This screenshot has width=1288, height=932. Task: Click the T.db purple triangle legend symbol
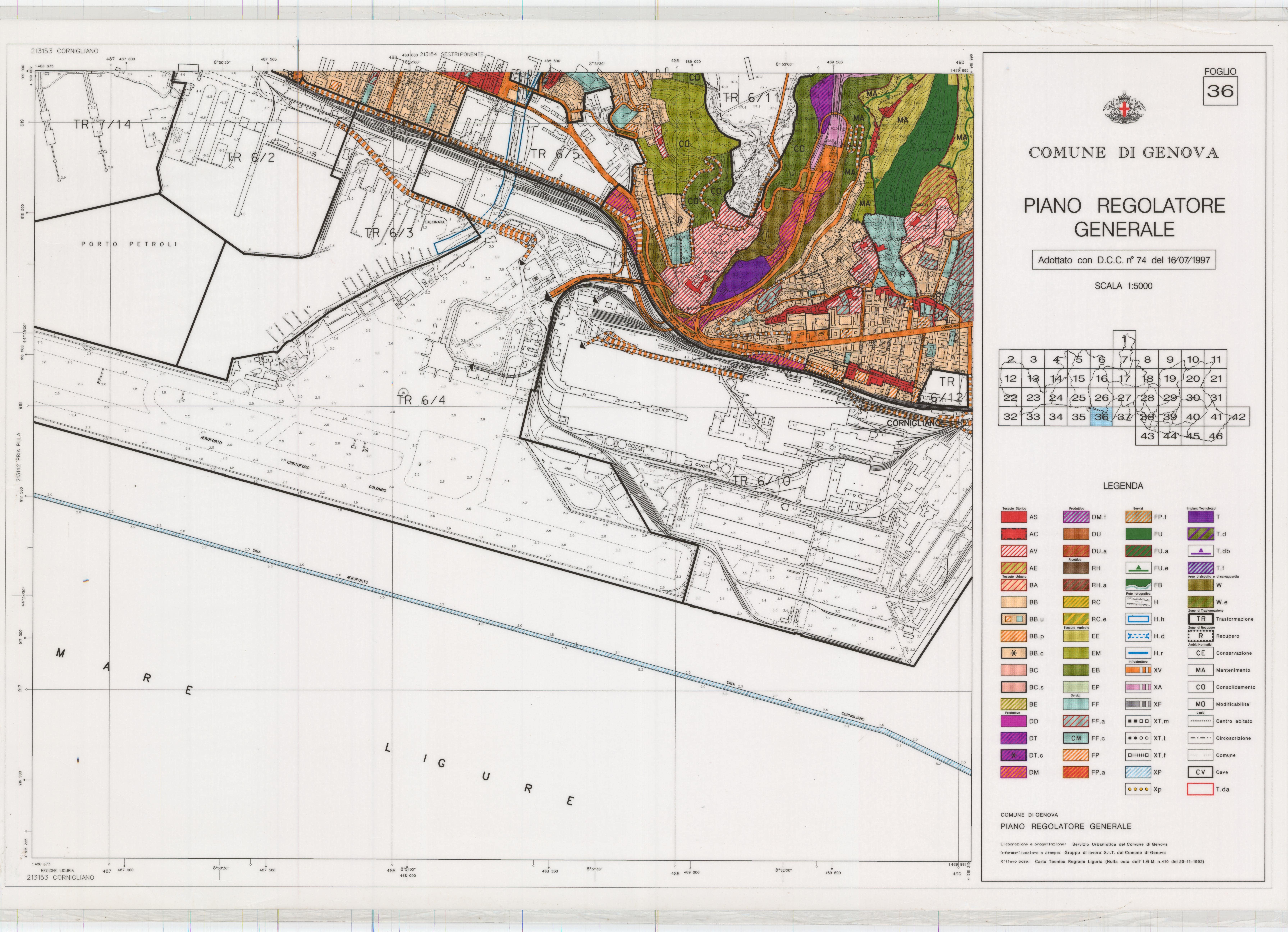click(1200, 551)
